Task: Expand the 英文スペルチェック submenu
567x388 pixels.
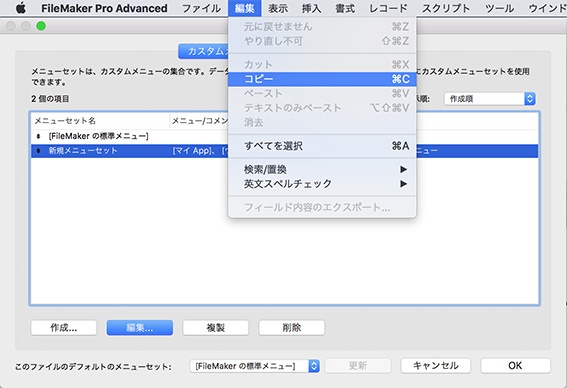Action: pyautogui.click(x=322, y=184)
